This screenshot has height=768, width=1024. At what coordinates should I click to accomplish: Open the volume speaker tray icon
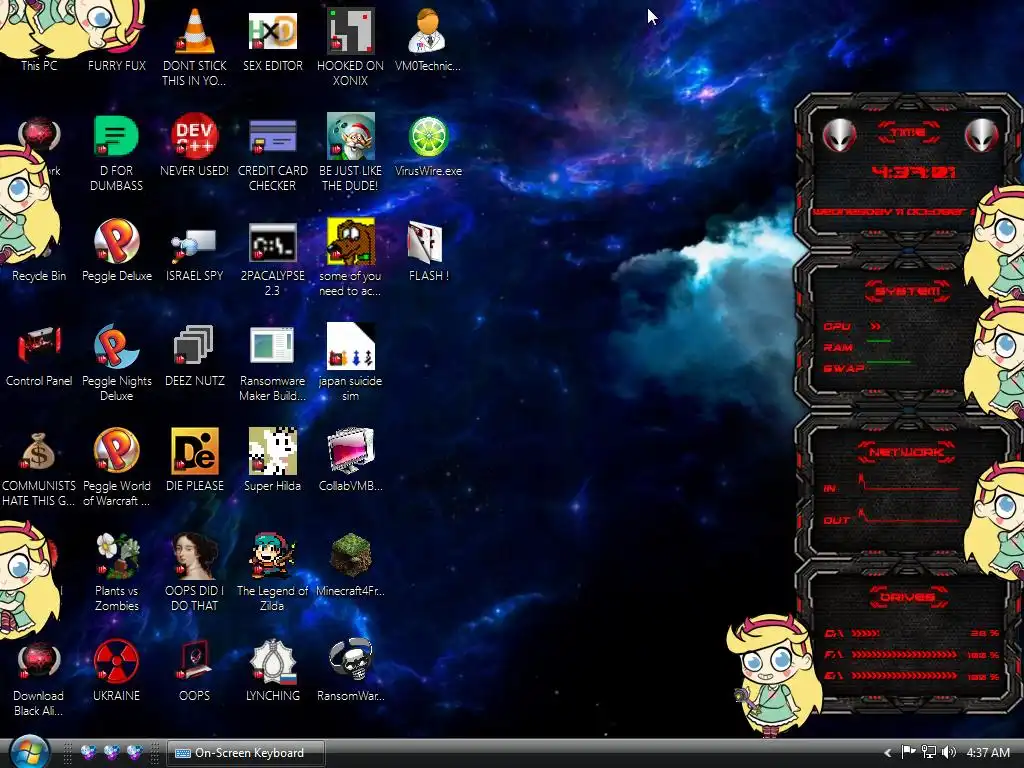[x=949, y=752]
